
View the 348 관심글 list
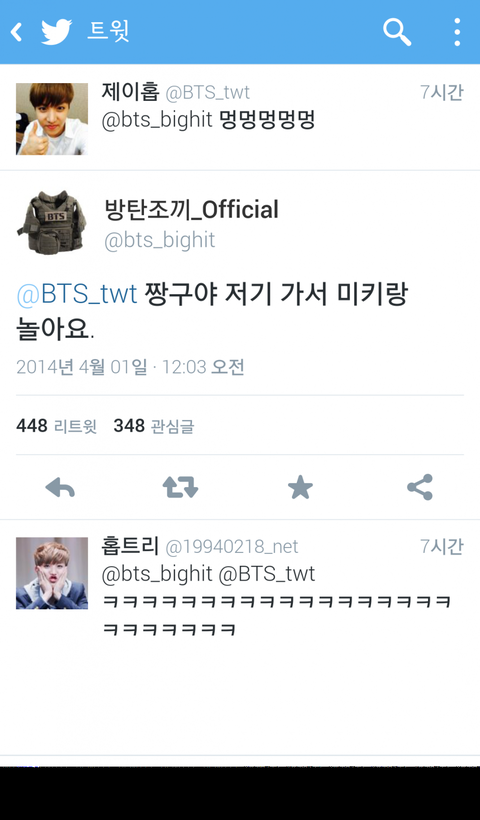click(154, 426)
